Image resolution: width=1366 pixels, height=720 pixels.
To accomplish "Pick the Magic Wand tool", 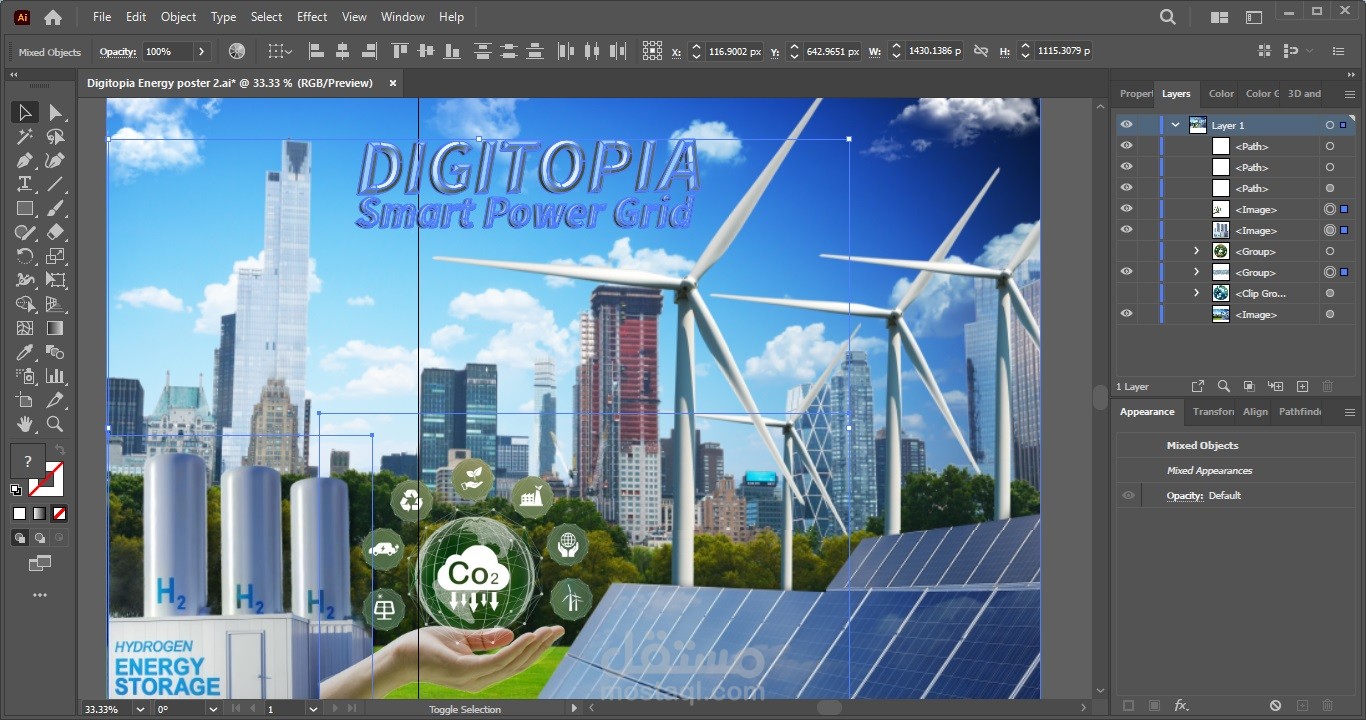I will coord(25,137).
